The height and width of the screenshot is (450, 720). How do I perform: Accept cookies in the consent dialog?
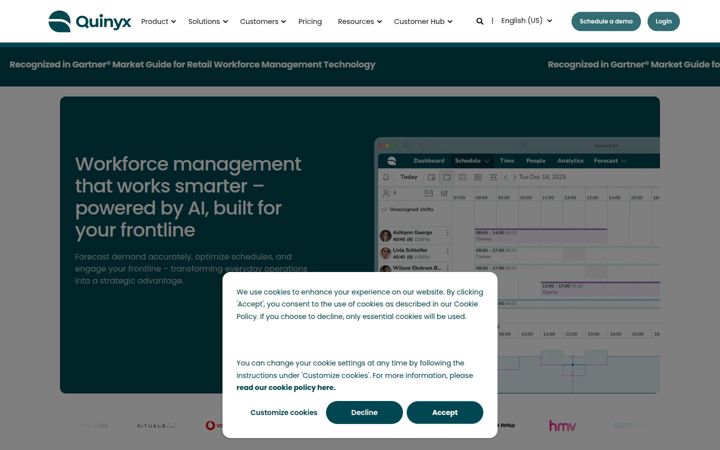[x=444, y=412]
